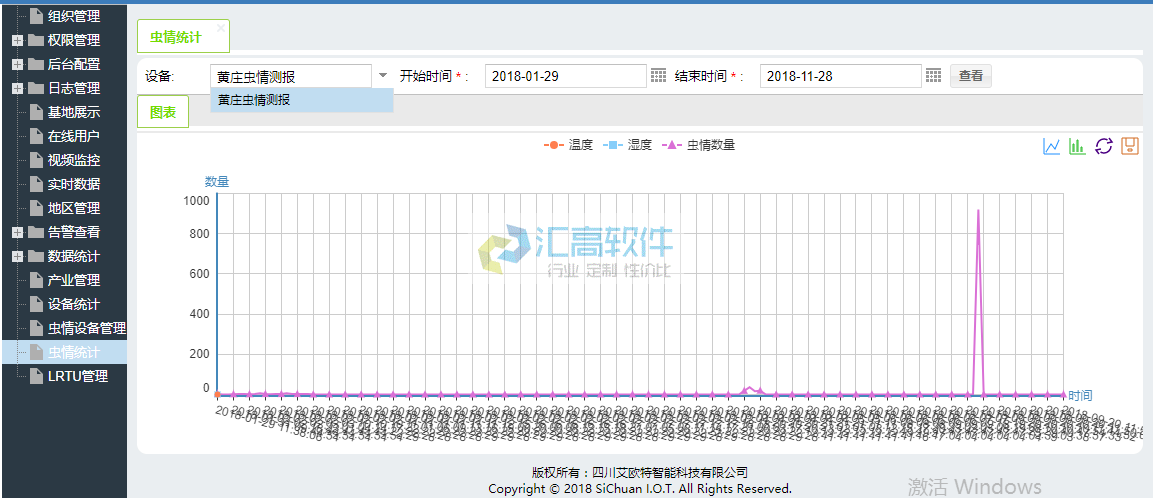The image size is (1153, 498).
Task: Open 虫情设备管理 in the sidebar
Action: pos(86,328)
